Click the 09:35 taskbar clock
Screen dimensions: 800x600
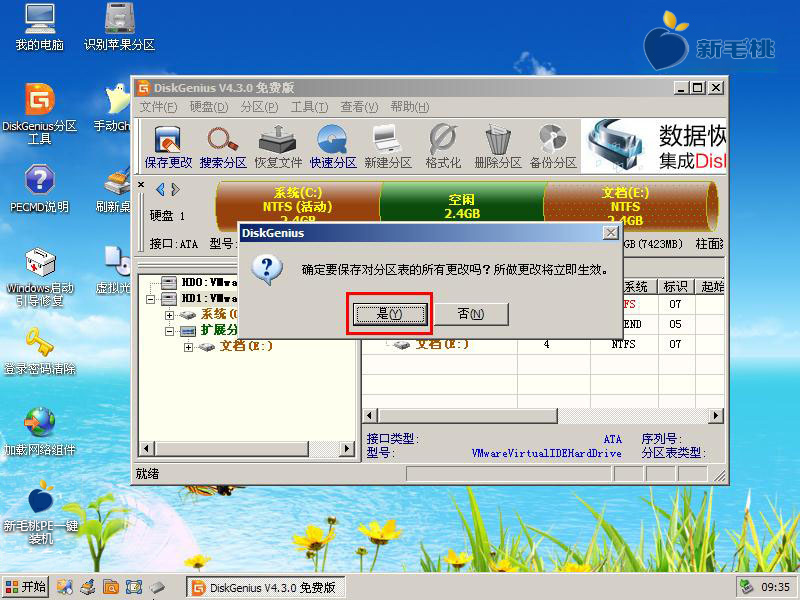click(775, 587)
